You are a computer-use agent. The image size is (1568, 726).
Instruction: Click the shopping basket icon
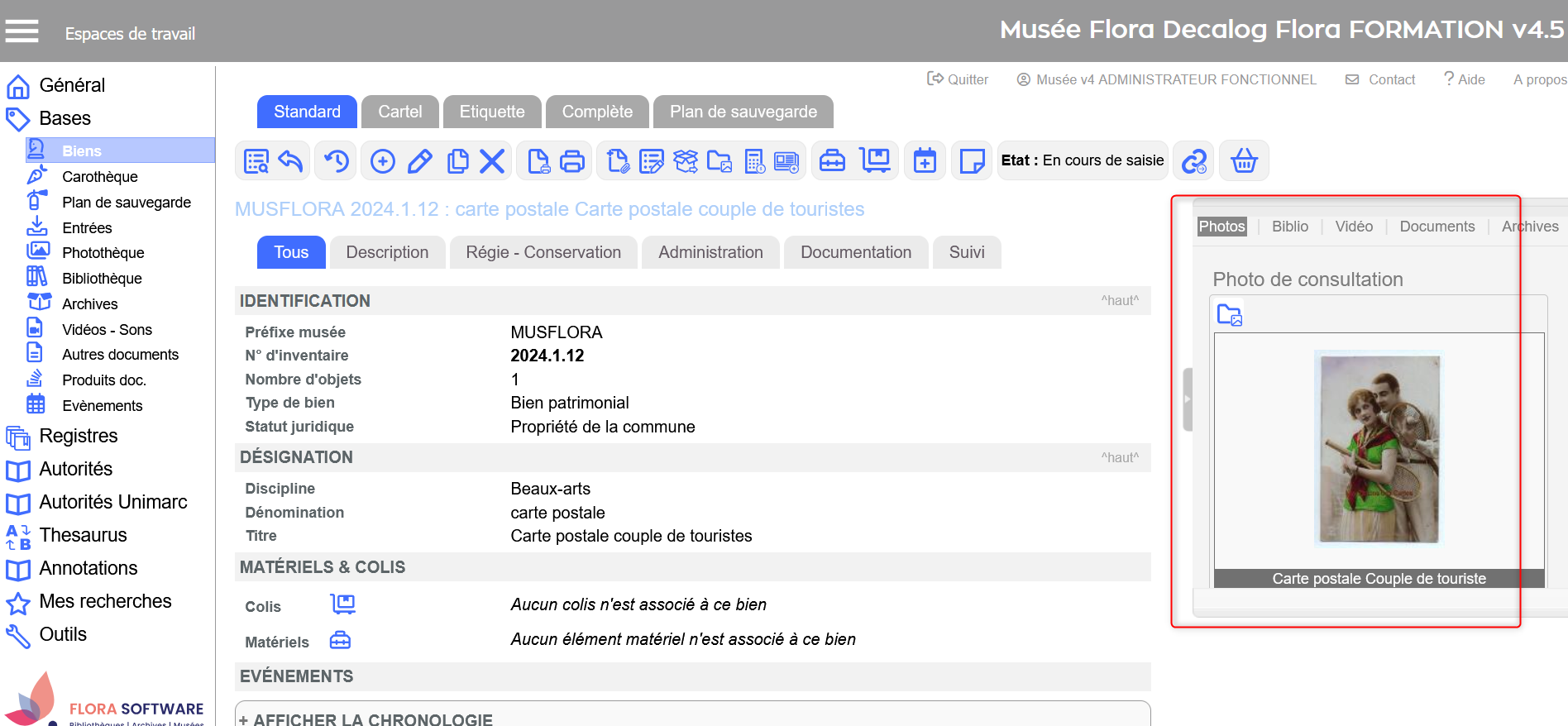pyautogui.click(x=1244, y=161)
